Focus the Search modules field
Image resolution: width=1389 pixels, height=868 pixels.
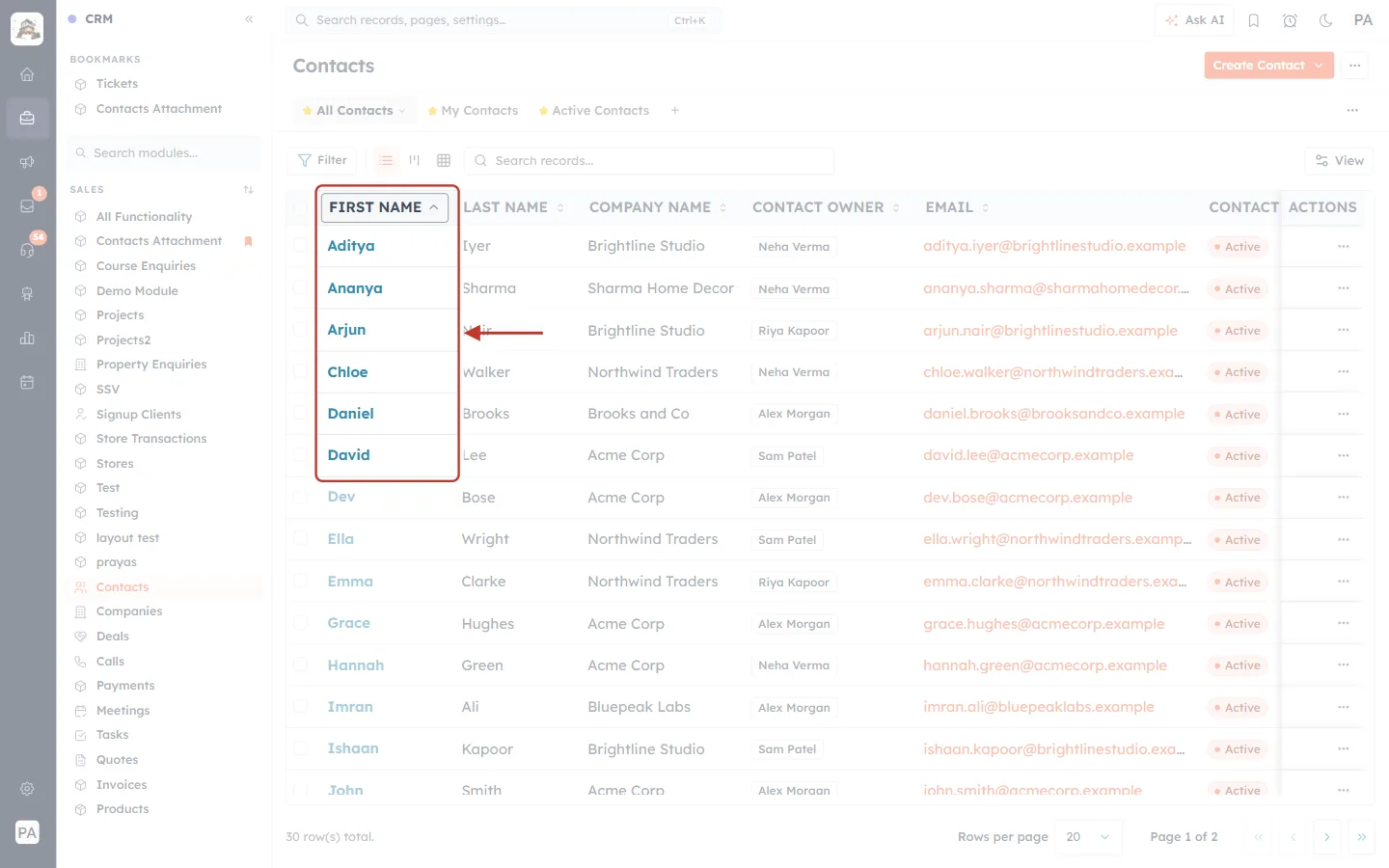164,152
